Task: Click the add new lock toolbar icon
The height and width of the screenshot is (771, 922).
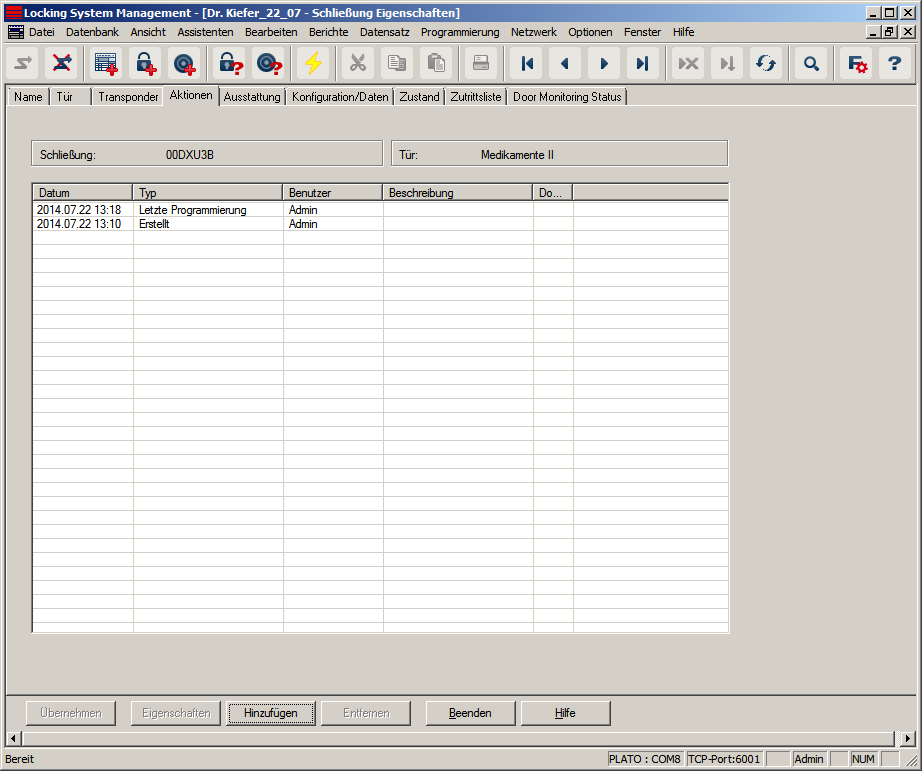Action: tap(146, 64)
